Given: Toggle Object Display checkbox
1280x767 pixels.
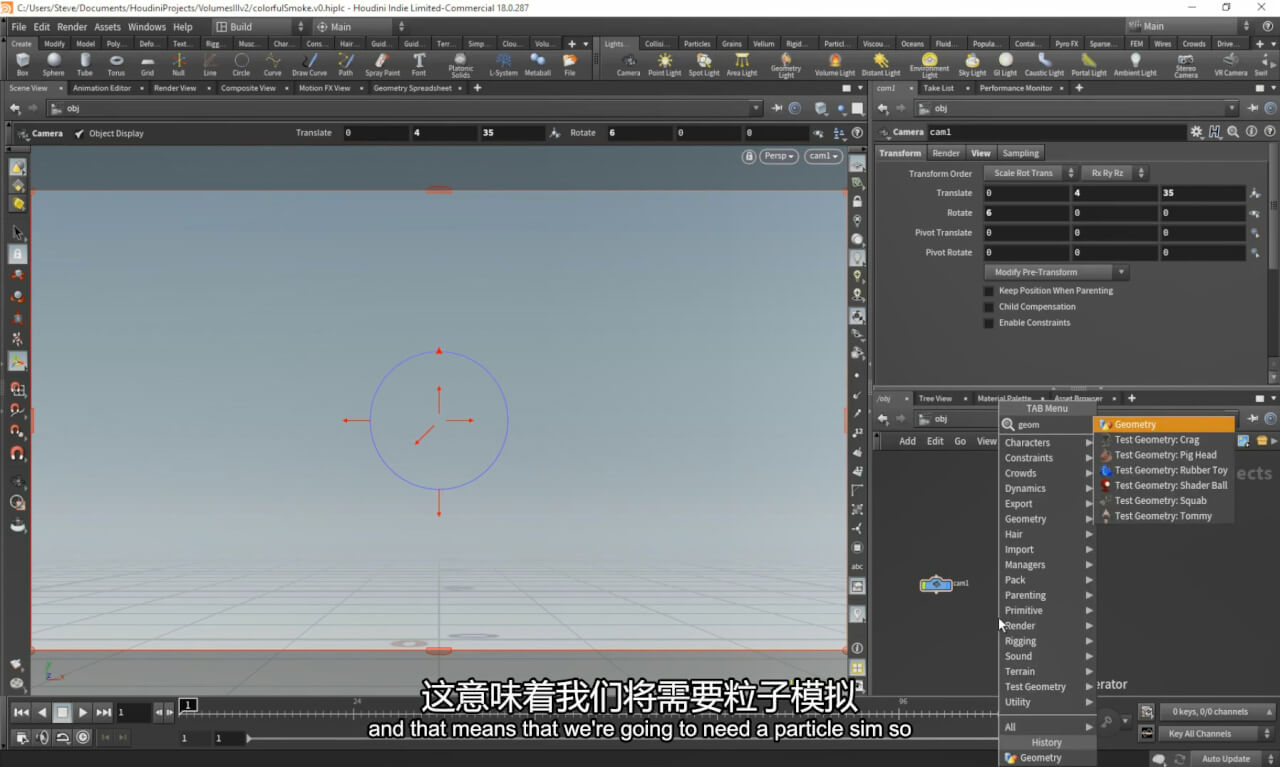Looking at the screenshot, I should click(x=80, y=133).
